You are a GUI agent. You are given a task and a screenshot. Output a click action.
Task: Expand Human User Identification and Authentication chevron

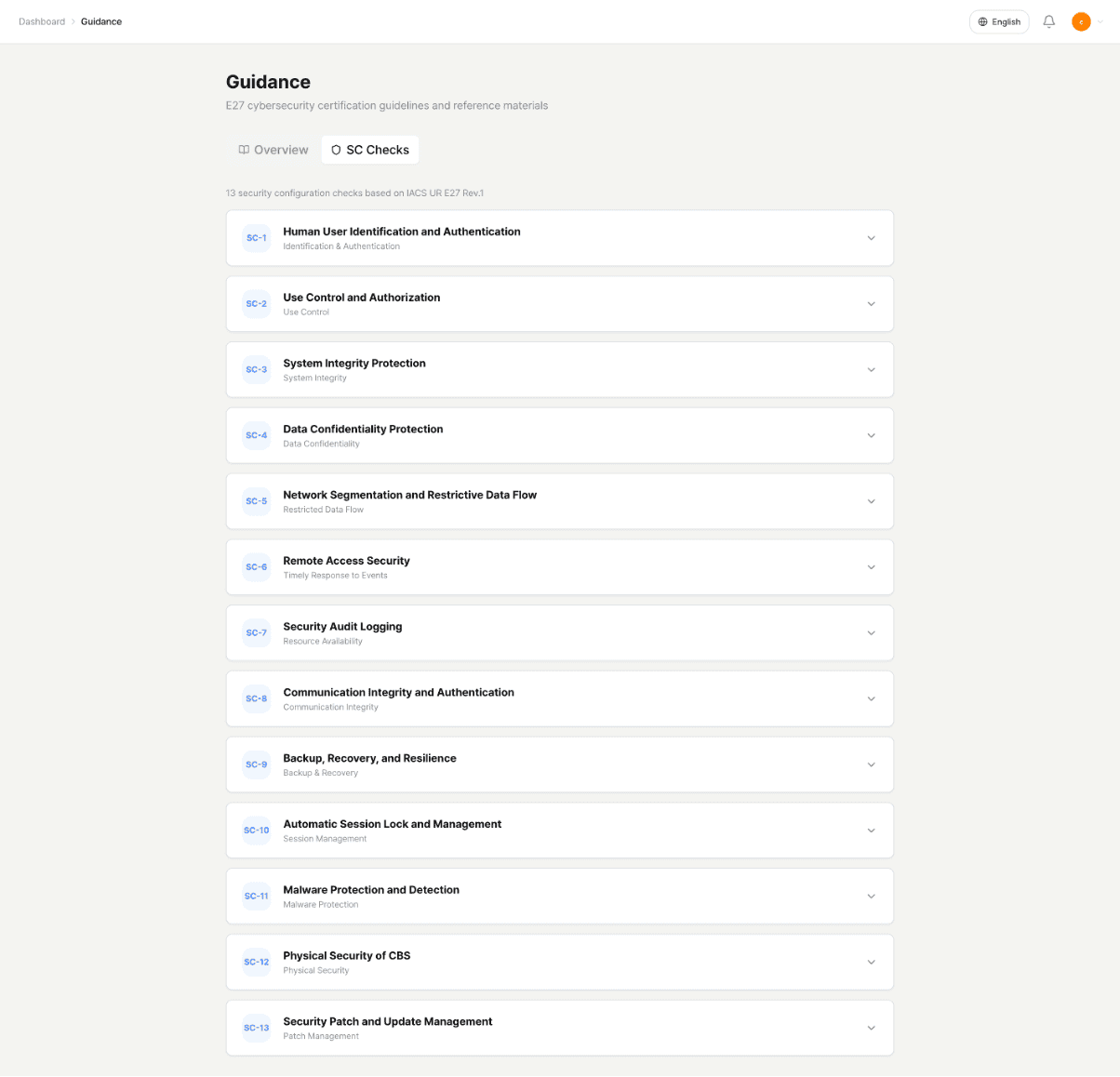click(x=871, y=238)
